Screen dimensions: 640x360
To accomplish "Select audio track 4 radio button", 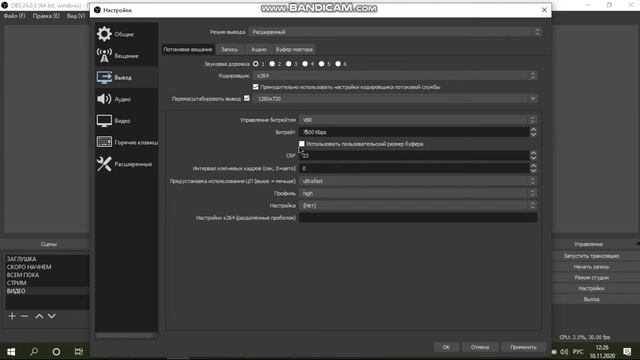I will (305, 64).
